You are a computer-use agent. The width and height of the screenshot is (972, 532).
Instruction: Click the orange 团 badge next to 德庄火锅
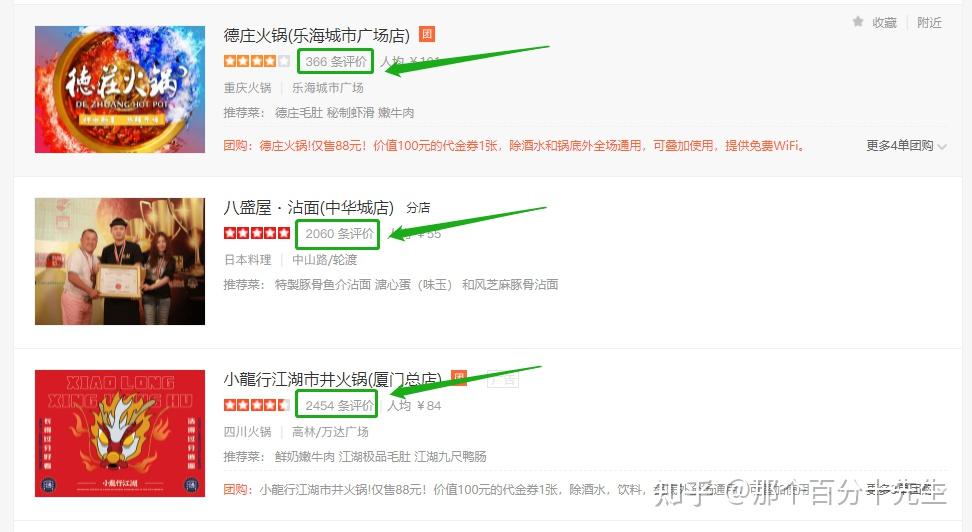[427, 34]
